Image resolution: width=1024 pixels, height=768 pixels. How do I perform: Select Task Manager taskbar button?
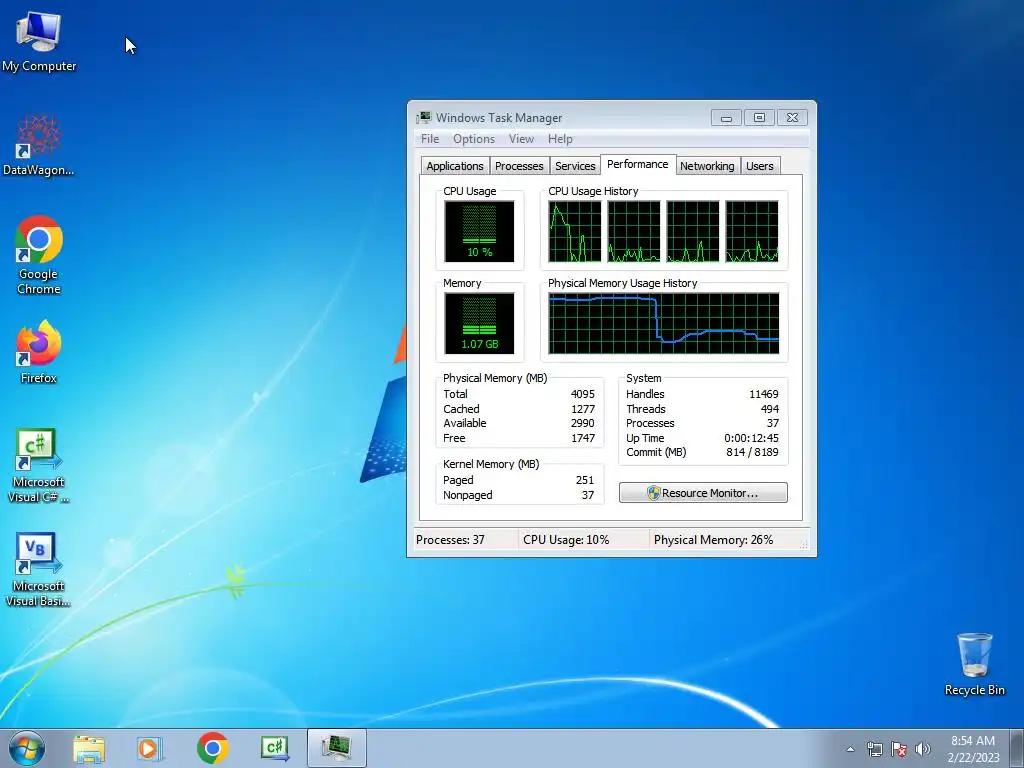337,748
